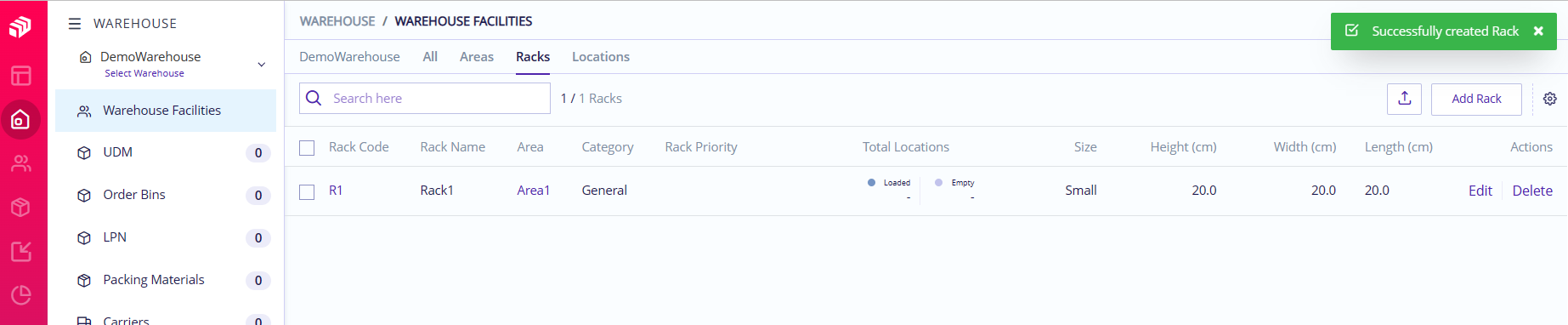This screenshot has height=325, width=1568.
Task: Check the checkbox for rack R1
Action: click(307, 192)
